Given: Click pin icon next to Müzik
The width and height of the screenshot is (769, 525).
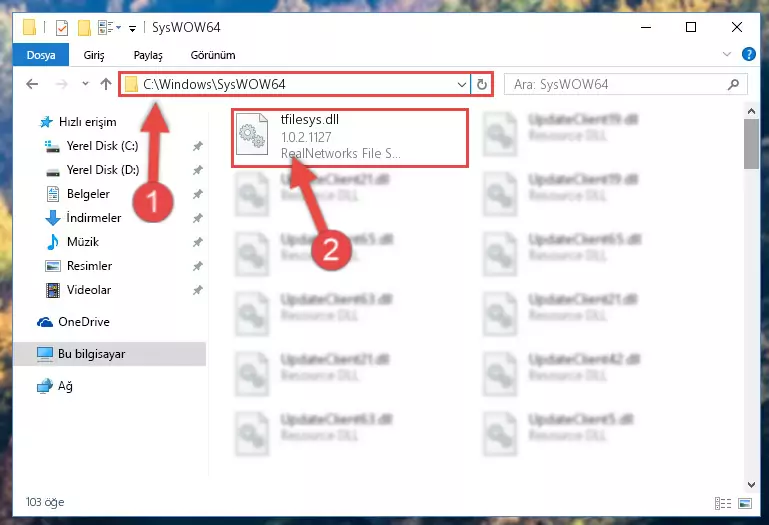Looking at the screenshot, I should click(x=197, y=242).
